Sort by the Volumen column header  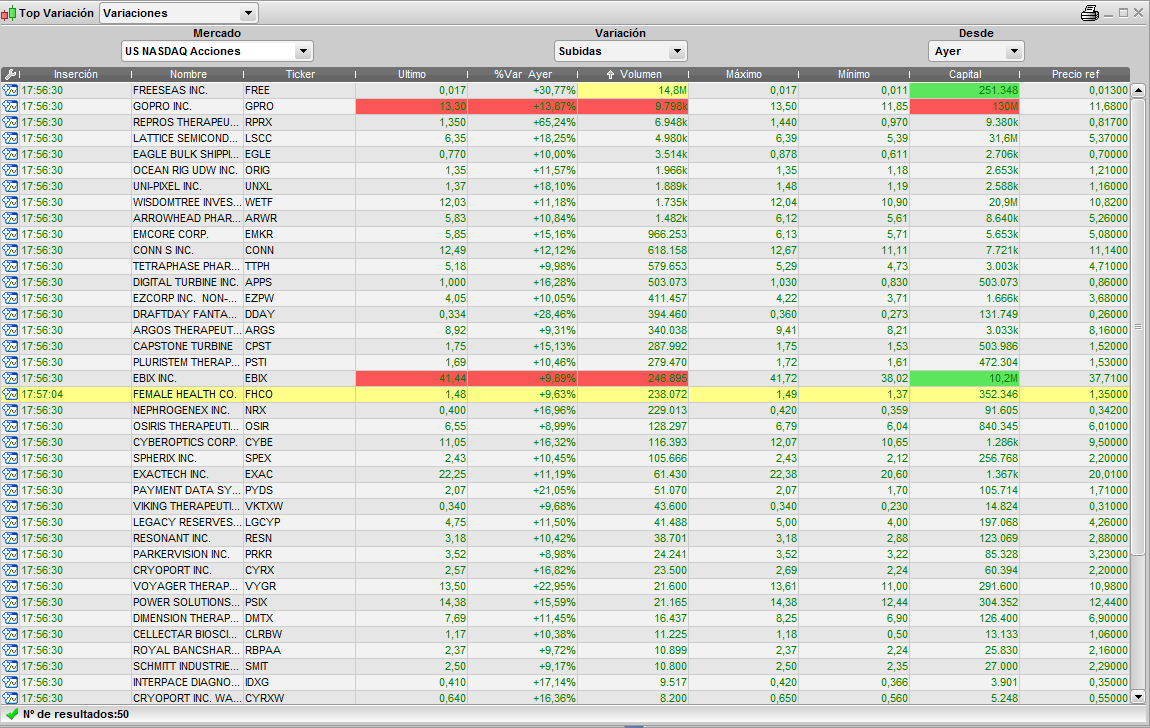pyautogui.click(x=634, y=74)
